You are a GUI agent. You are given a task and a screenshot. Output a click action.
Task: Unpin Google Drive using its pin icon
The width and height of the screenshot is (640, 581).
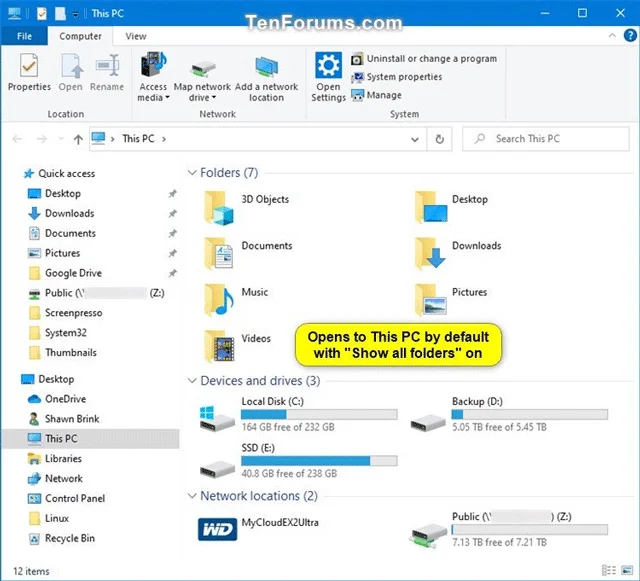[173, 273]
